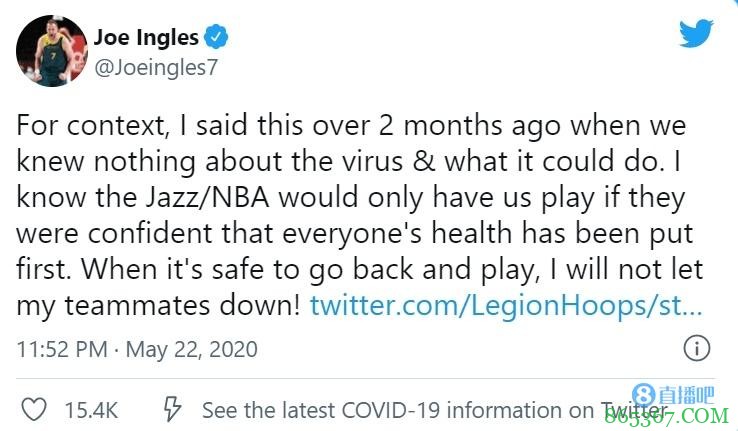Click the words "For context" in the tweet
The height and width of the screenshot is (431, 738).
tap(87, 129)
